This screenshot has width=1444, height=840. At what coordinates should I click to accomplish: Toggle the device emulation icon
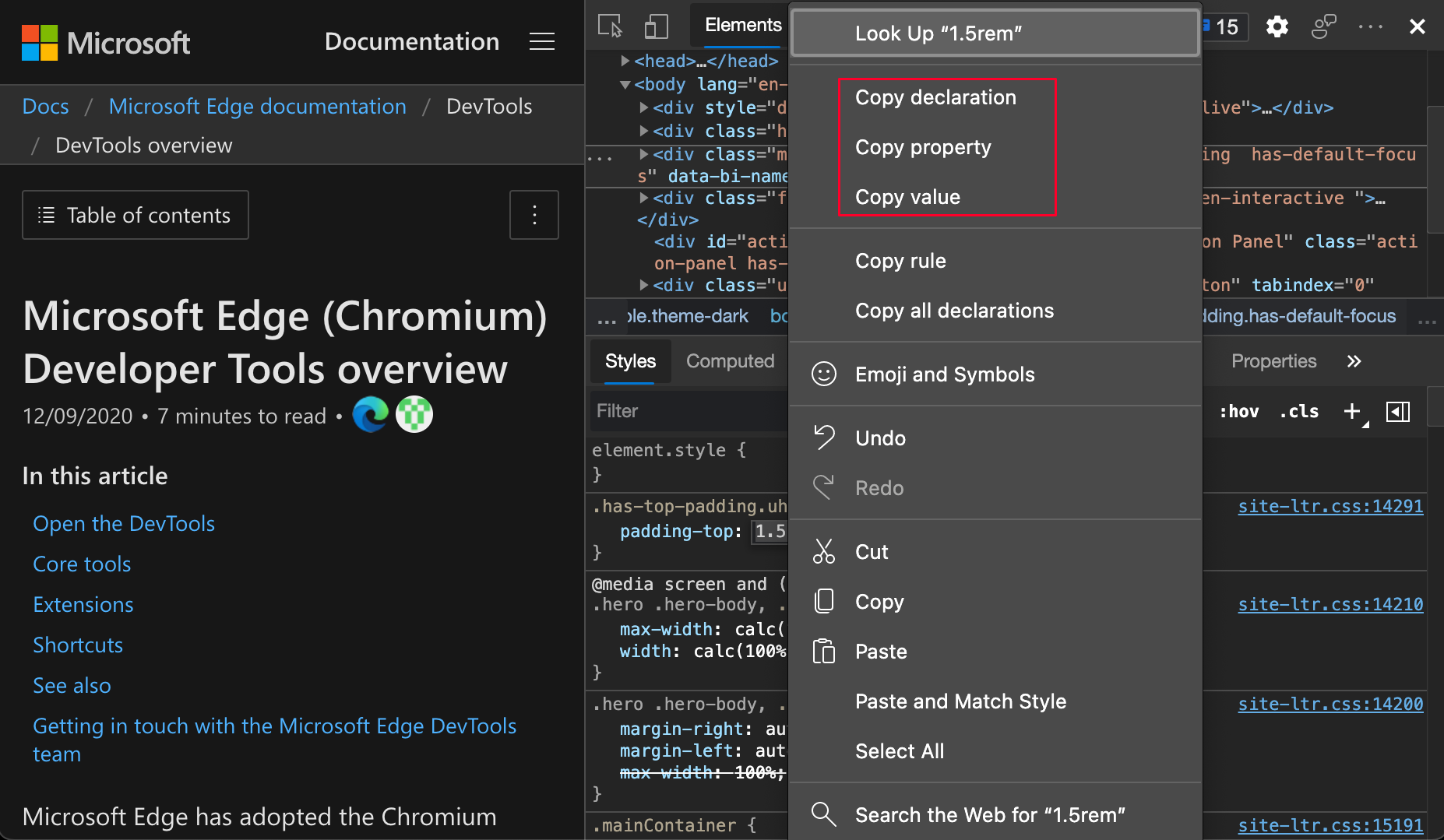point(656,25)
